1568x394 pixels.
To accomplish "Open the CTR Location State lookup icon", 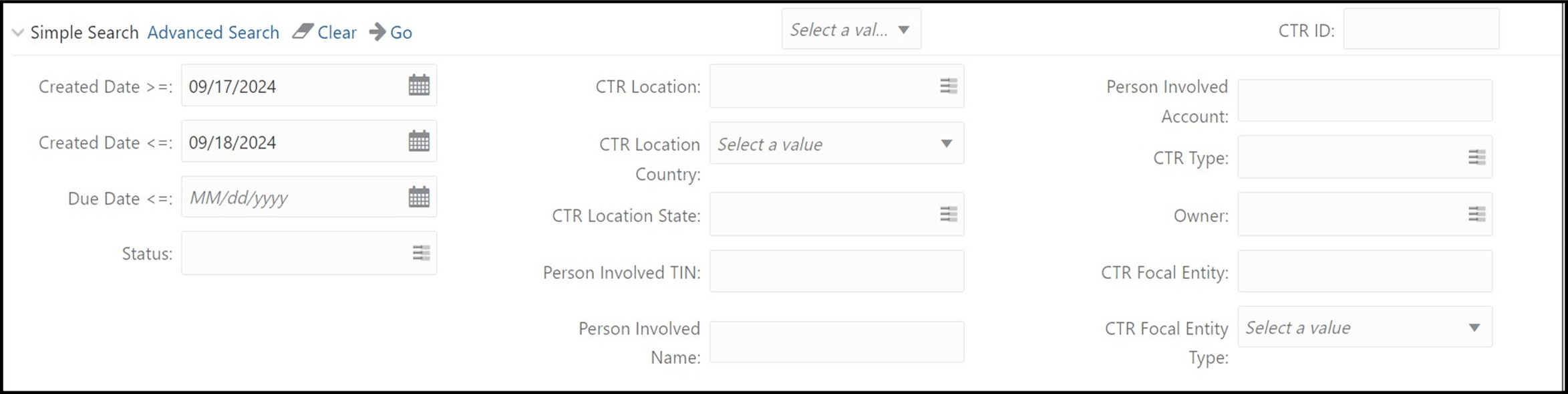I will point(948,213).
